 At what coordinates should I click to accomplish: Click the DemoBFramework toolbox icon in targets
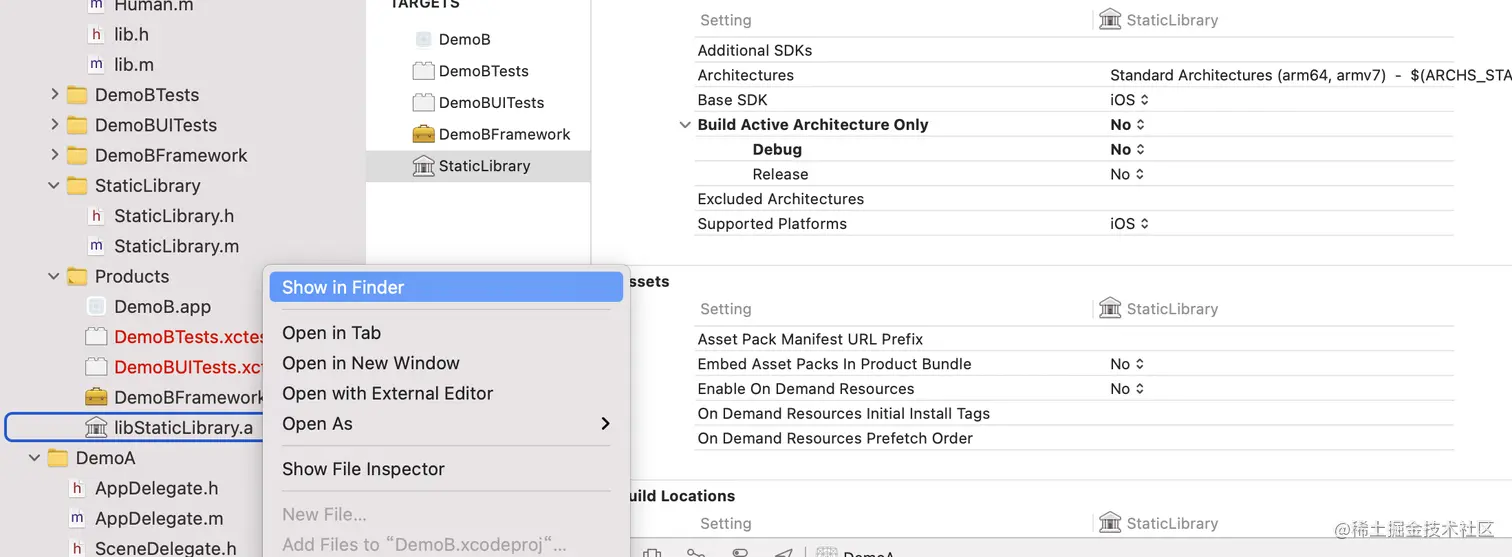pyautogui.click(x=423, y=134)
